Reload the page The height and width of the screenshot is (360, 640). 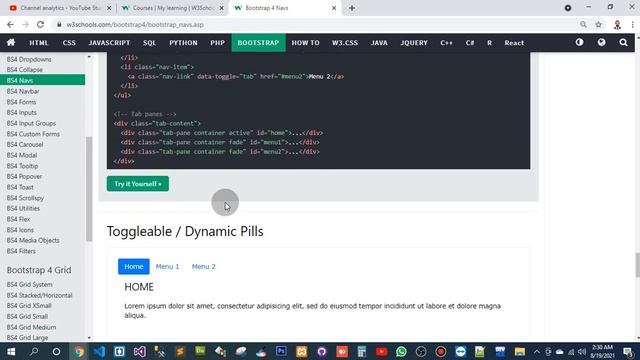point(40,24)
